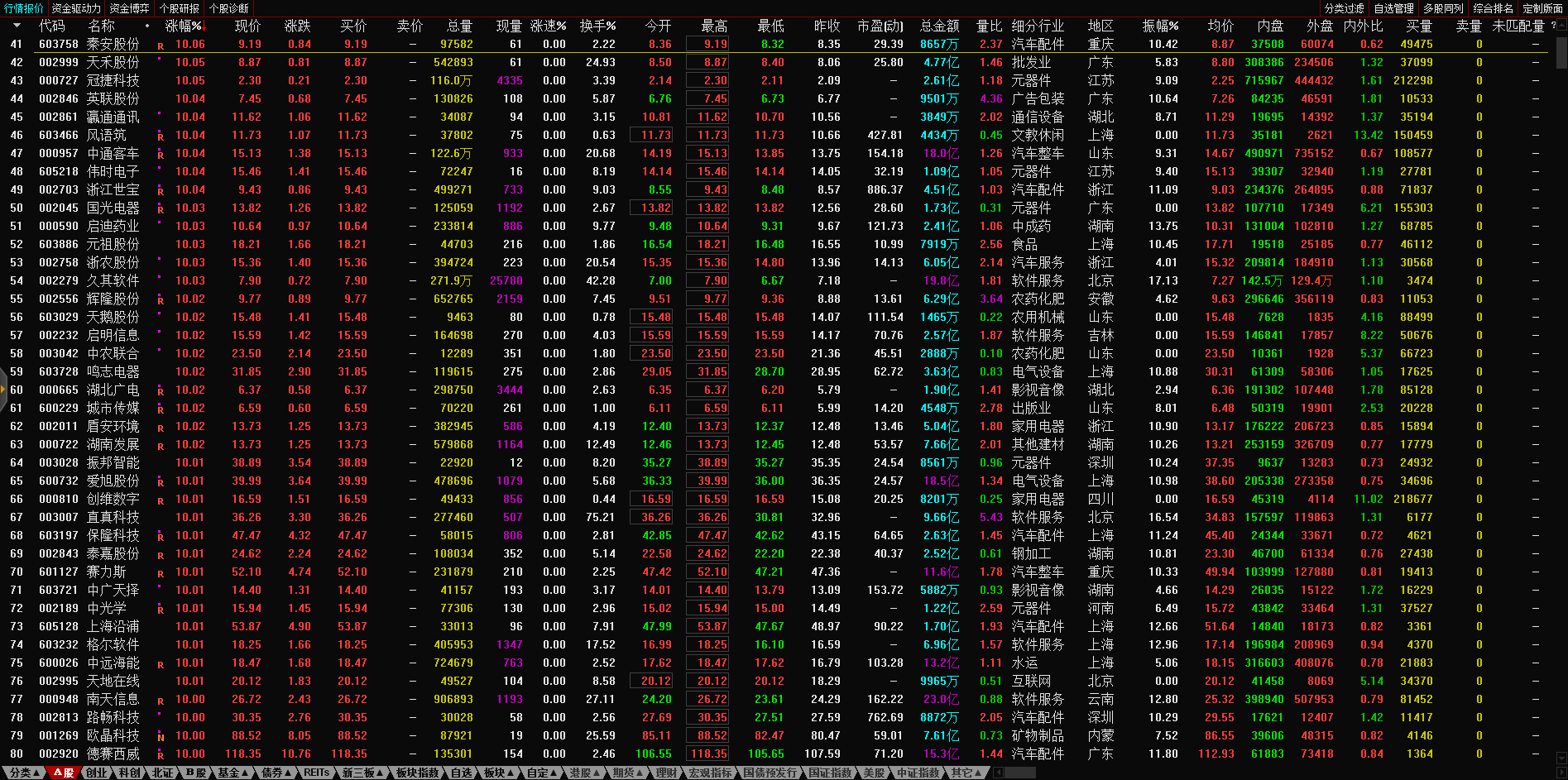Viewport: 1568px width, 780px height.
Task: Click the N marker beside 欧晶科技
Action: coord(161,737)
